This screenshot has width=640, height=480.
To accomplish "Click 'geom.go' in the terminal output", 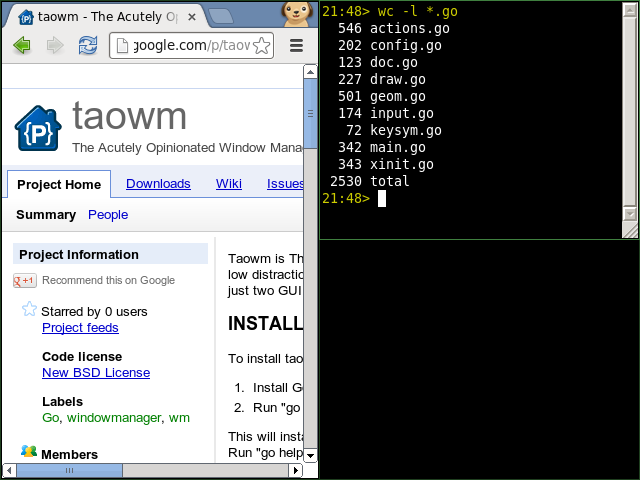I will (398, 96).
